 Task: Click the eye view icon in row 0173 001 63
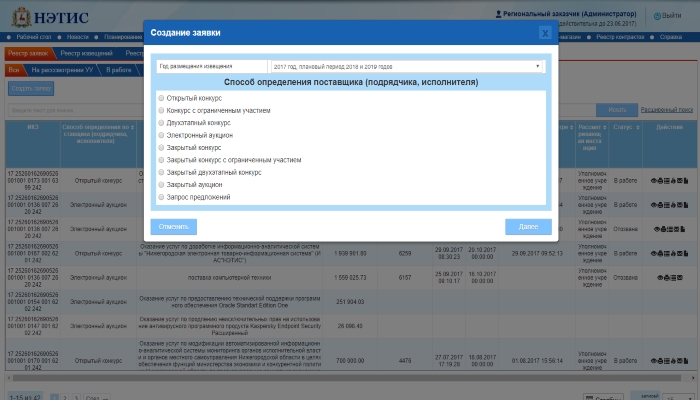(654, 181)
